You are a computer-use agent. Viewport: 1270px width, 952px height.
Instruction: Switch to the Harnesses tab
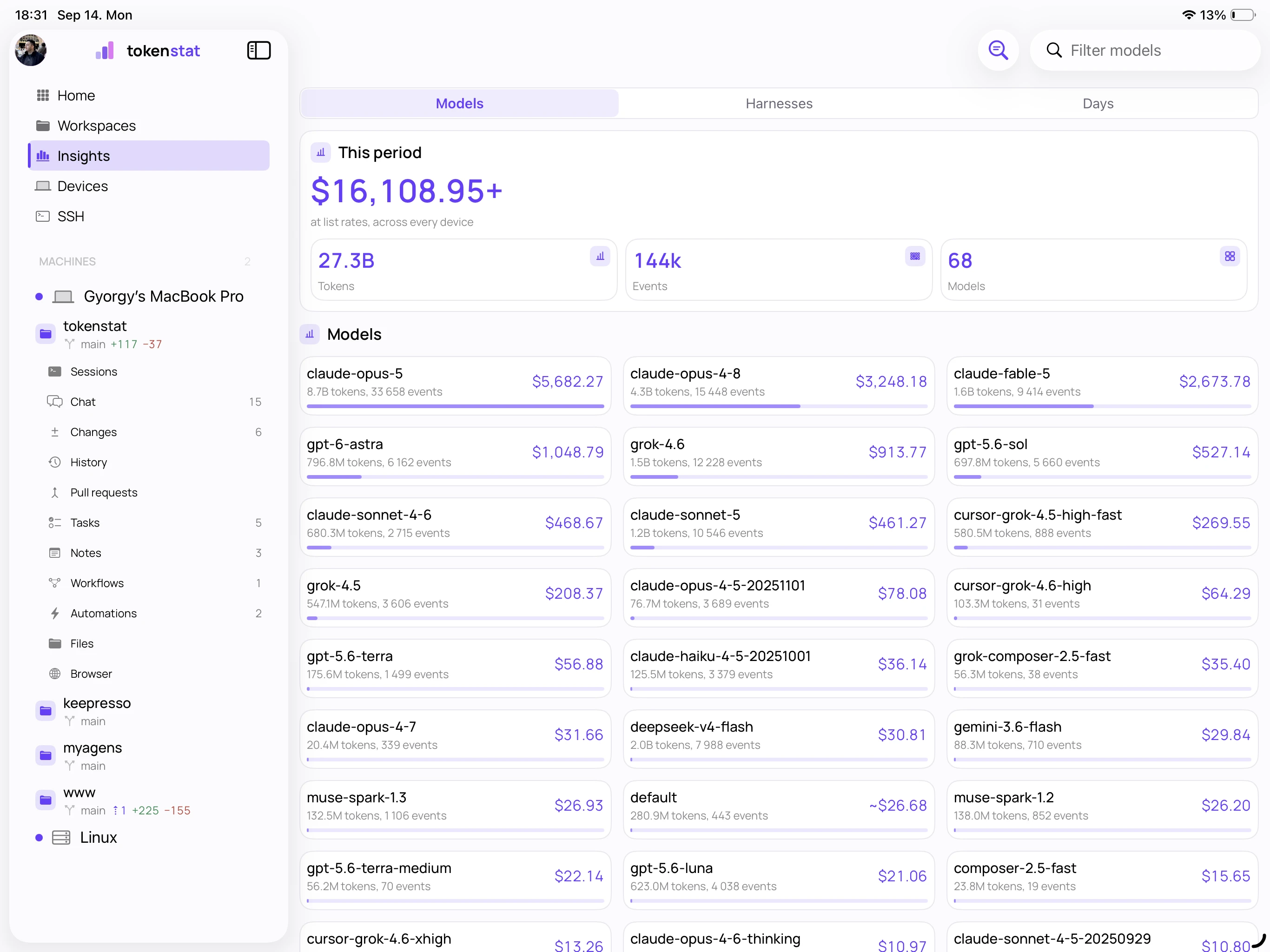[x=779, y=103]
